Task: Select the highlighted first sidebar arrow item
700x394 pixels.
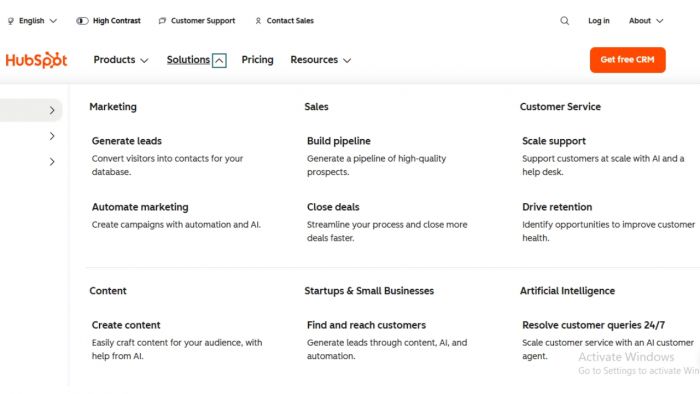Action: [31, 110]
